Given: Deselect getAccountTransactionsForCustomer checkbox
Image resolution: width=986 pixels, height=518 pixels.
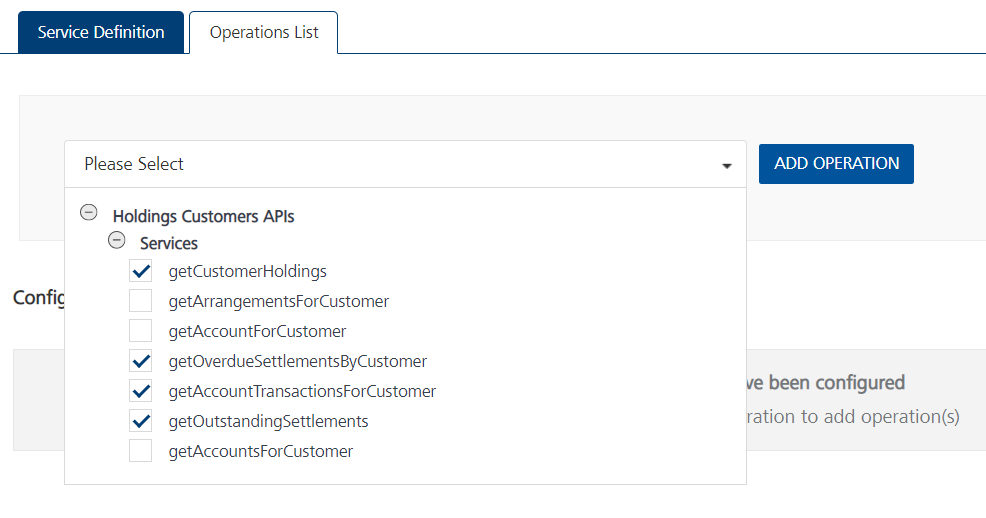Looking at the screenshot, I should (141, 391).
